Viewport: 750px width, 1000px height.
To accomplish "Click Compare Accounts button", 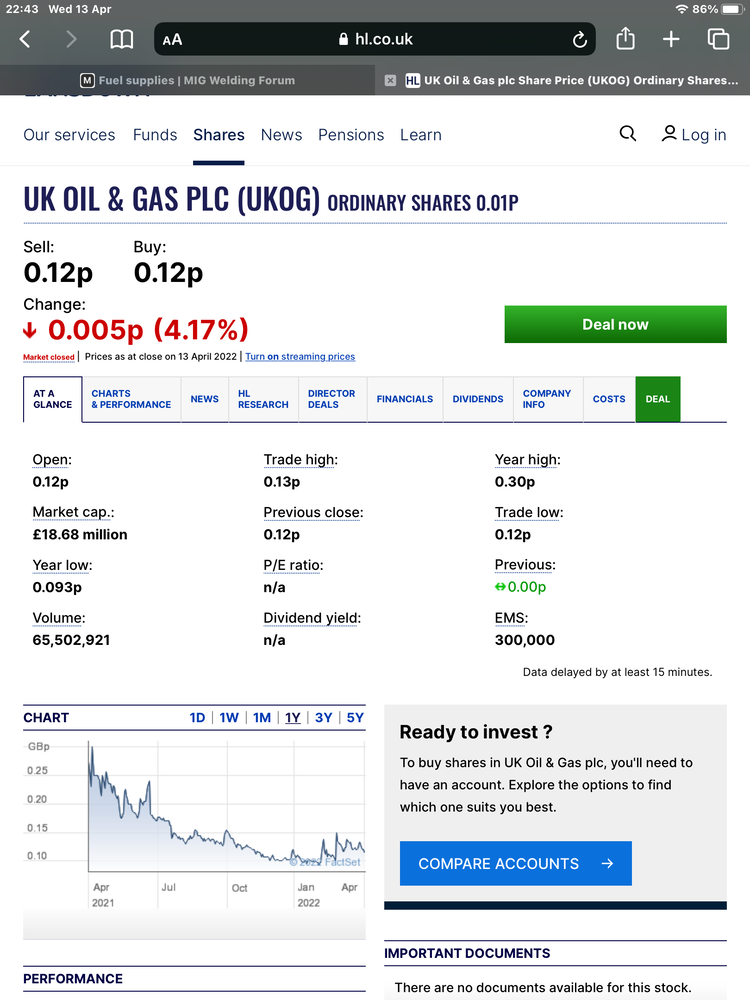I will point(515,863).
